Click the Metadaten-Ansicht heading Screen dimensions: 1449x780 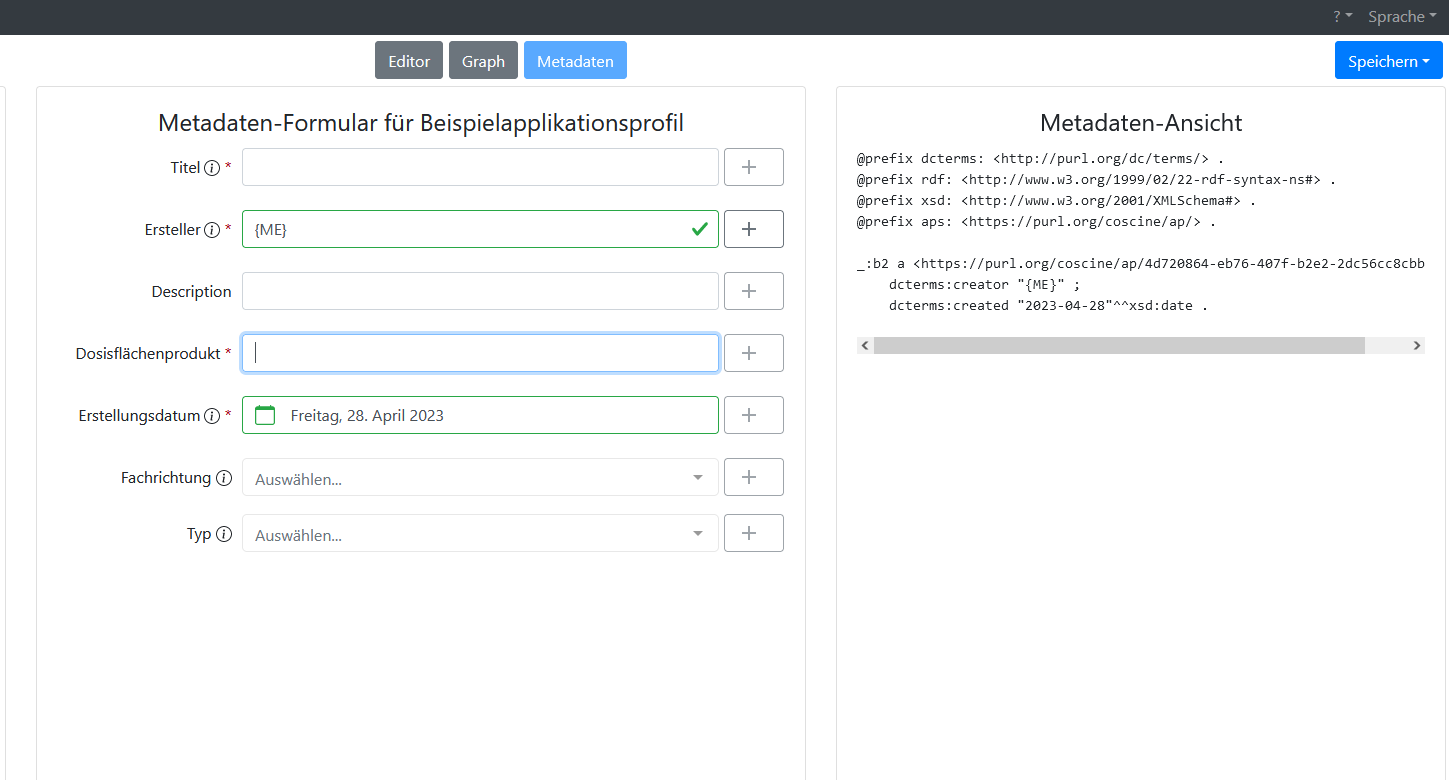(x=1141, y=123)
